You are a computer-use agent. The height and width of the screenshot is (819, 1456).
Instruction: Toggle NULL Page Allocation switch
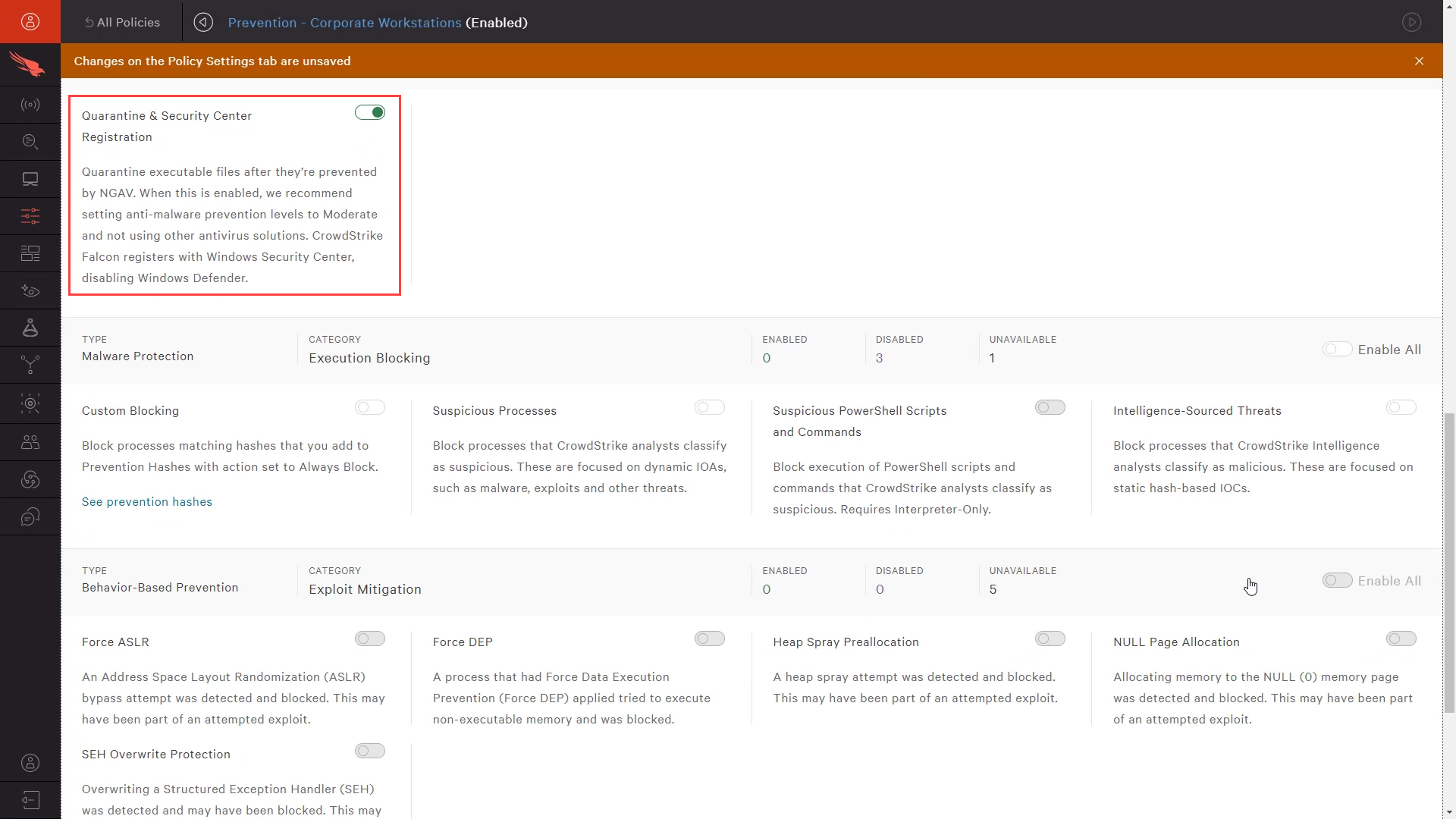[1401, 639]
